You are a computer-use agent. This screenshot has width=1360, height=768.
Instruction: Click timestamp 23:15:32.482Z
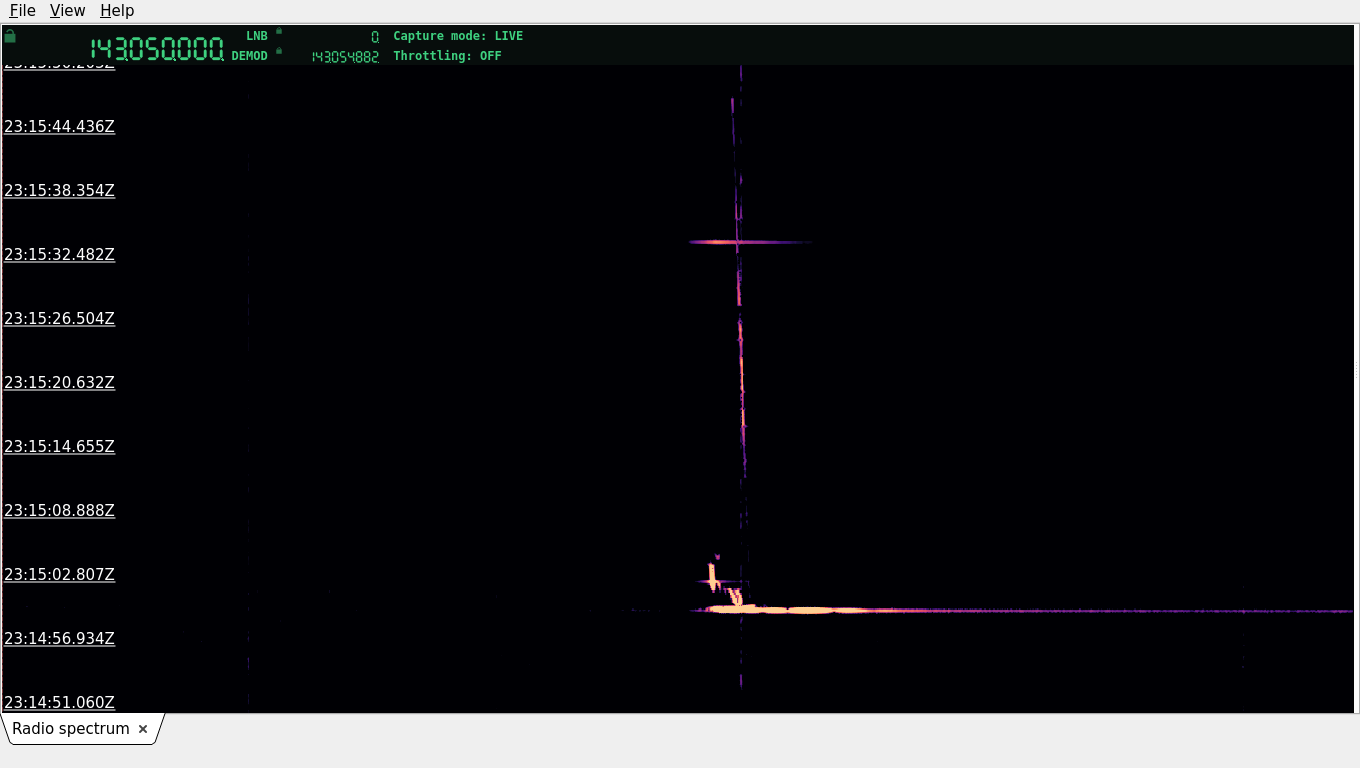coord(59,254)
